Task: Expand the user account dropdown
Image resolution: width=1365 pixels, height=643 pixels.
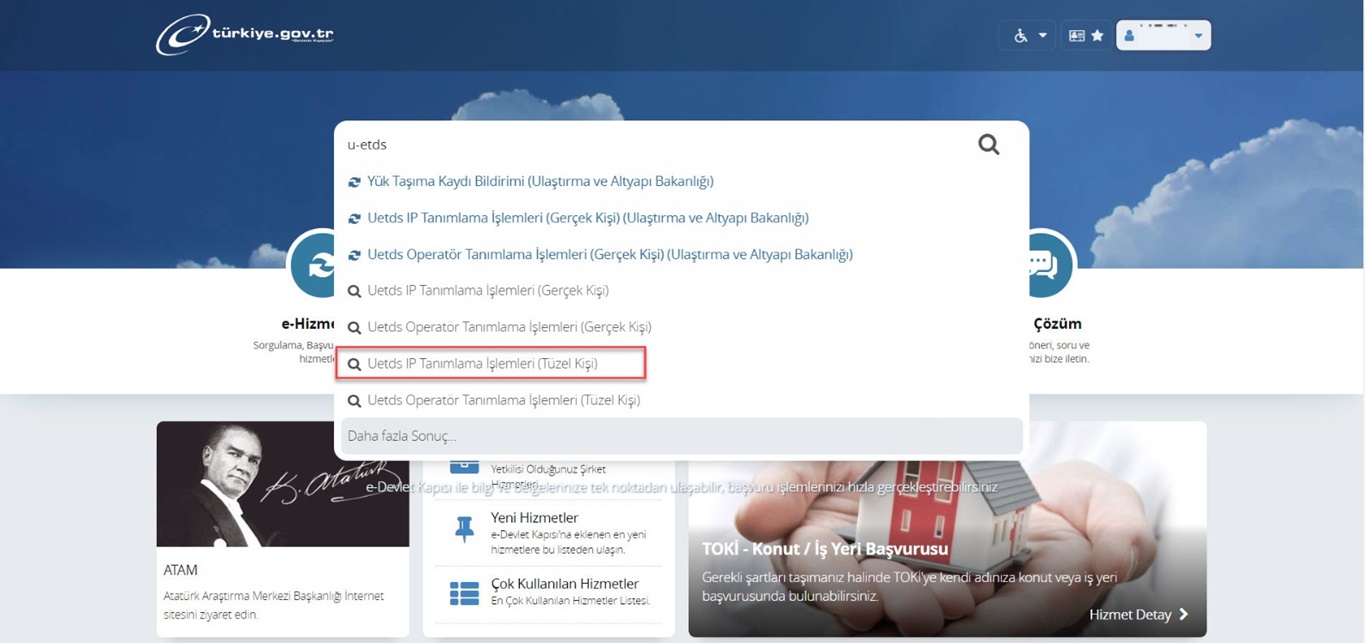Action: [1163, 36]
